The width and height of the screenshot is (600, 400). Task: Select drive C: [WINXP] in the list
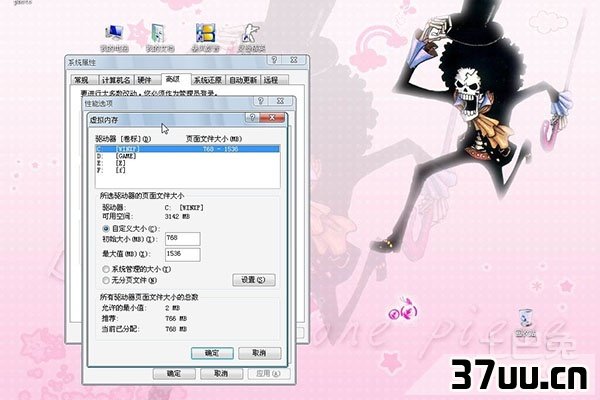click(x=188, y=149)
